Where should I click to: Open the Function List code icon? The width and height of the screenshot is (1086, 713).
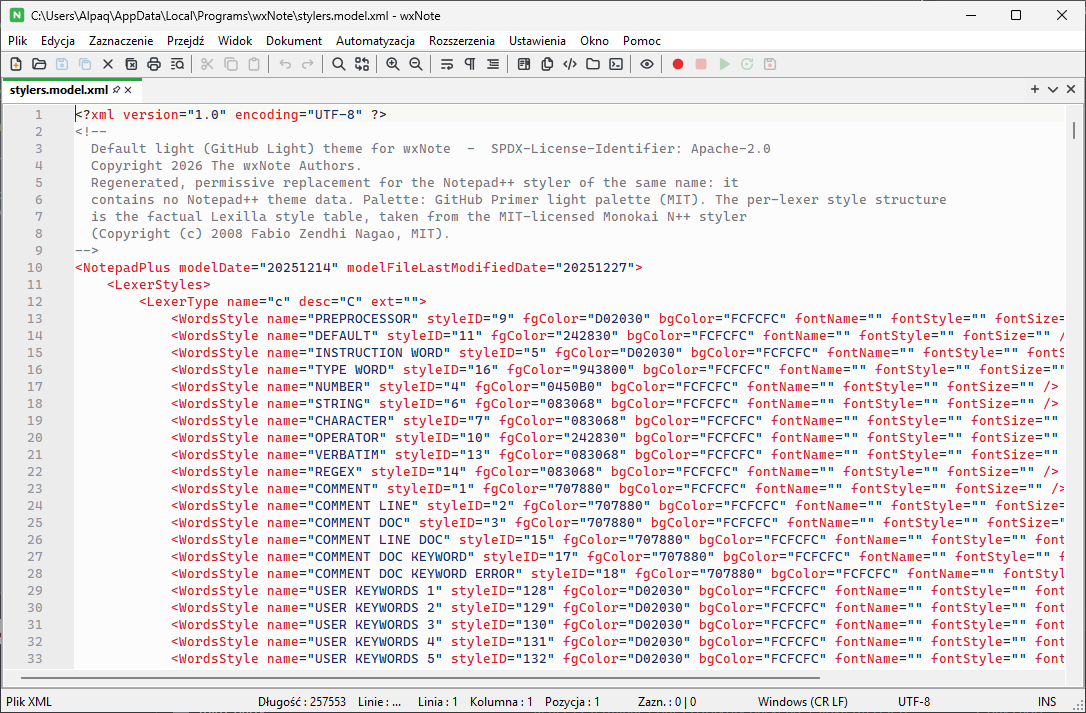tap(569, 64)
